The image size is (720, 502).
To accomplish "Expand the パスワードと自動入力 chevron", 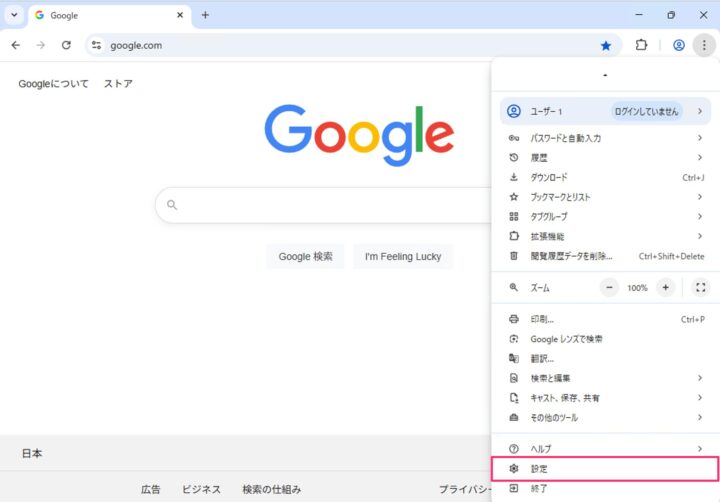I will [700, 138].
